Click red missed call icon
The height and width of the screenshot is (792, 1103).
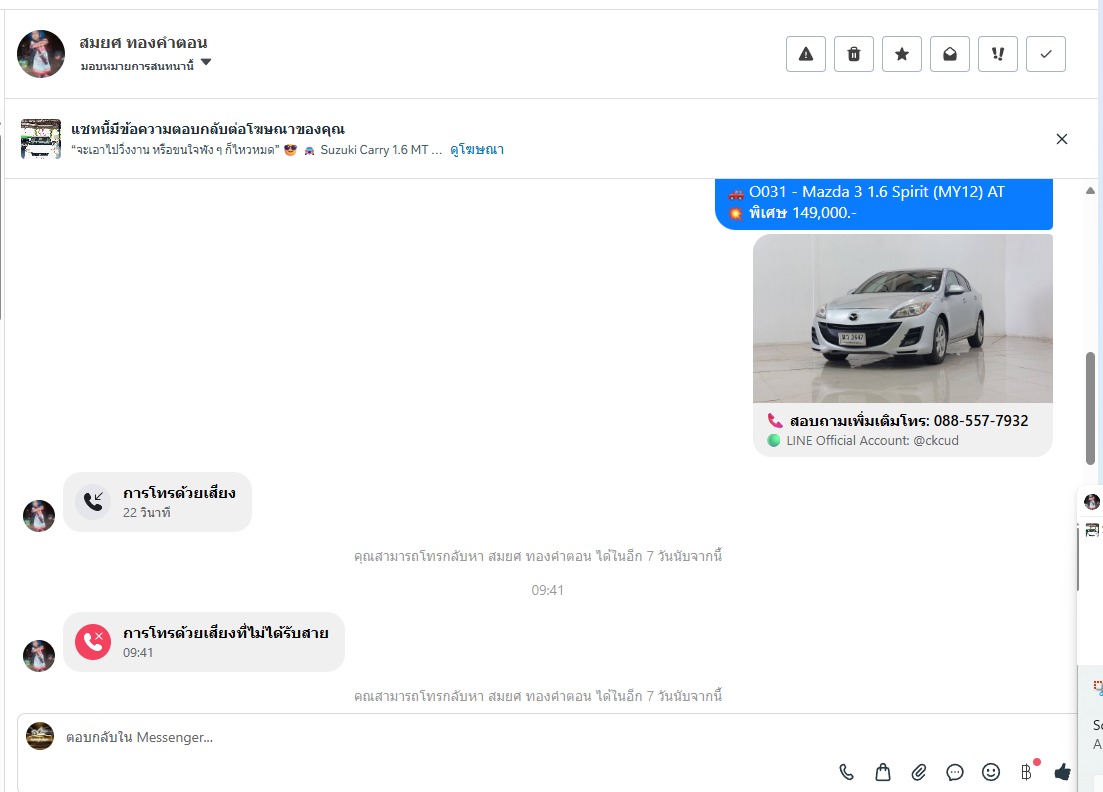pyautogui.click(x=93, y=641)
